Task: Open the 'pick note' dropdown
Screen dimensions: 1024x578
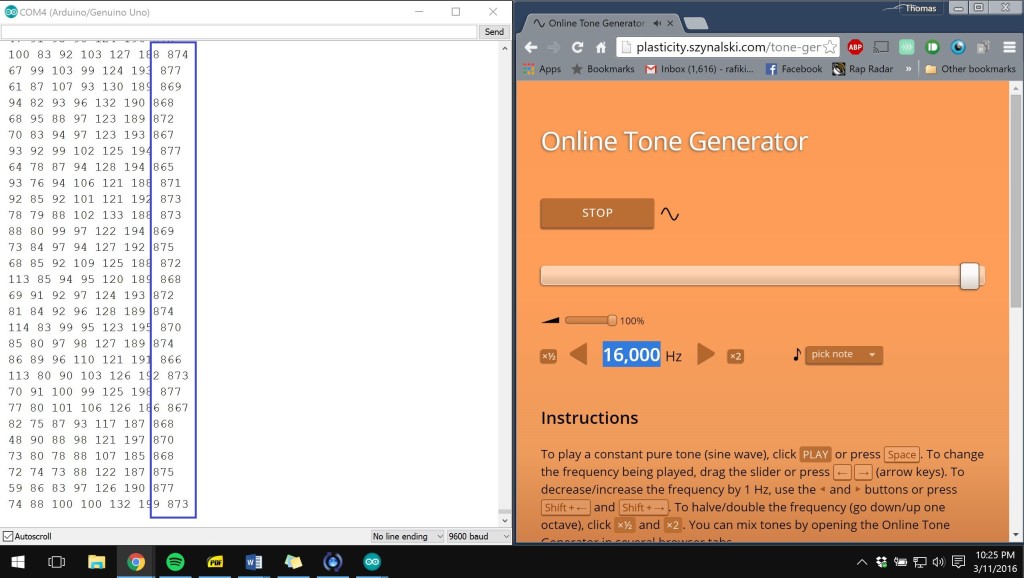Action: [844, 355]
